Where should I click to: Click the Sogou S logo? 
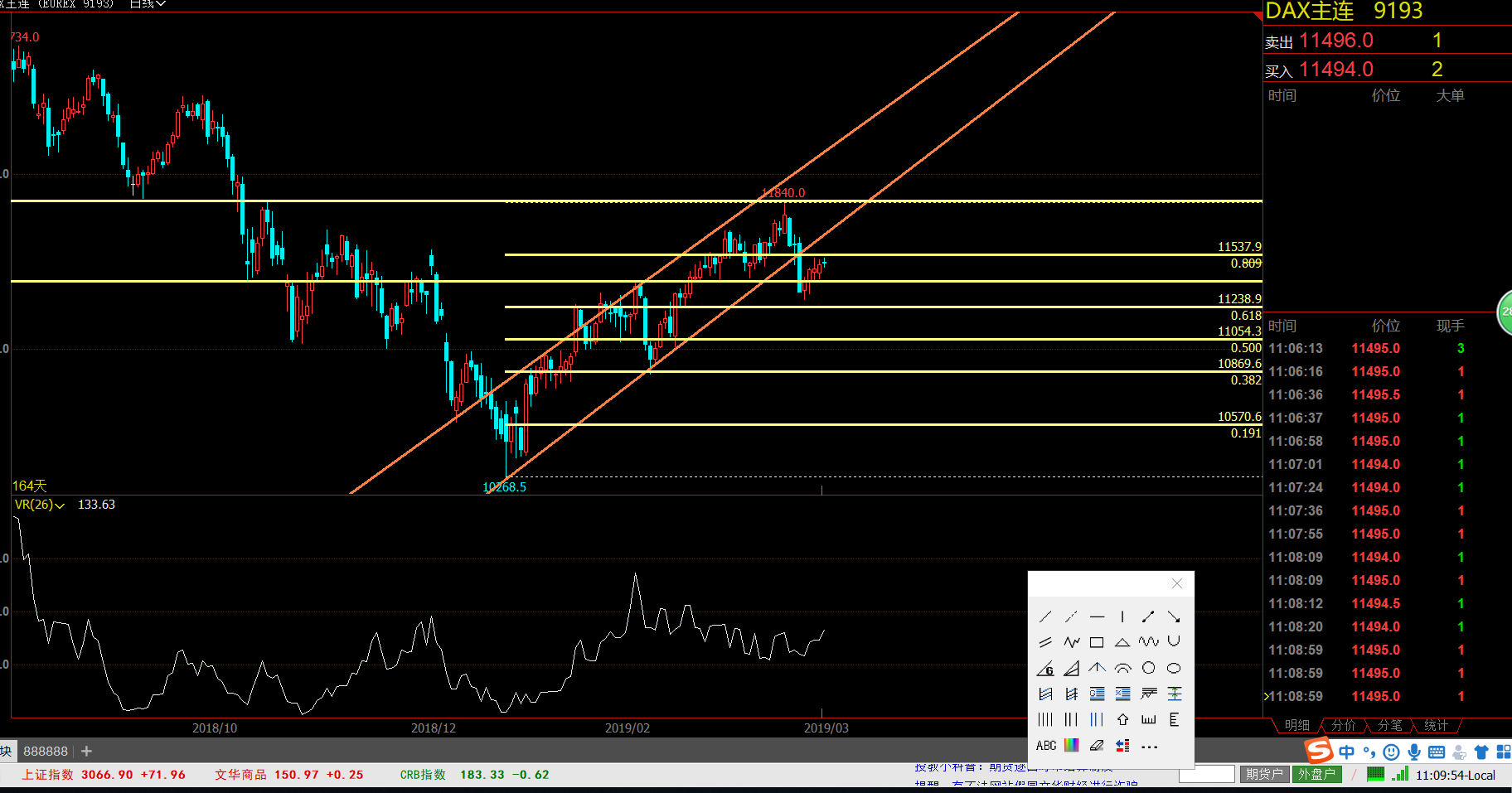[1319, 751]
